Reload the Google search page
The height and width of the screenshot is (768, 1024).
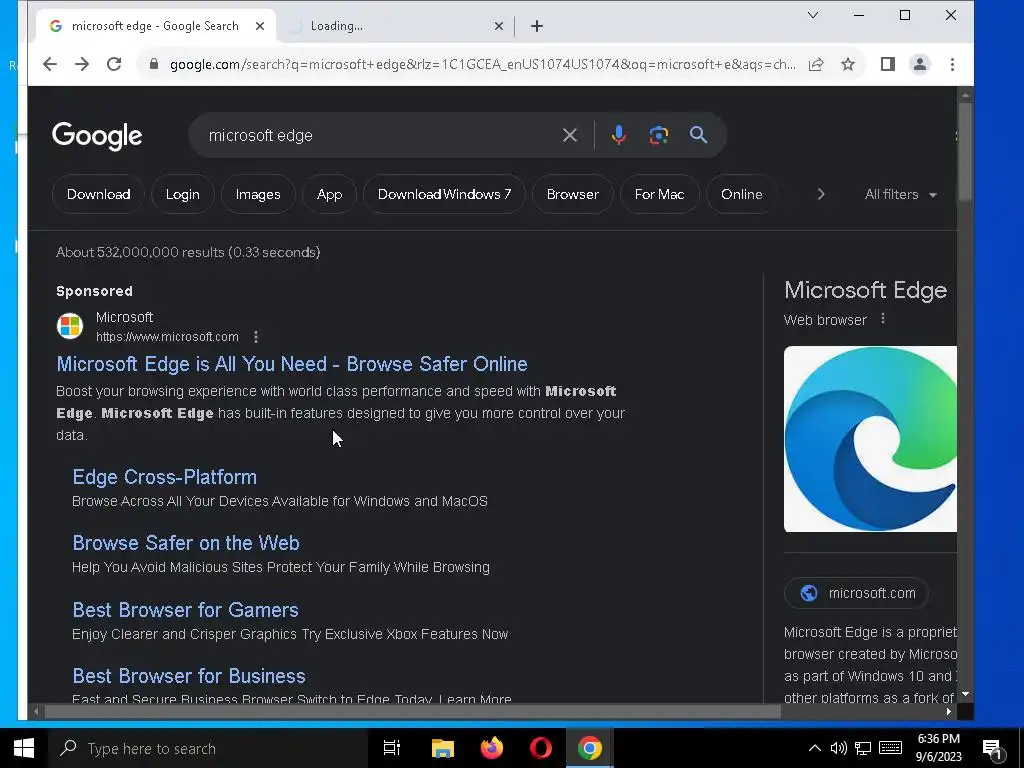coord(114,64)
